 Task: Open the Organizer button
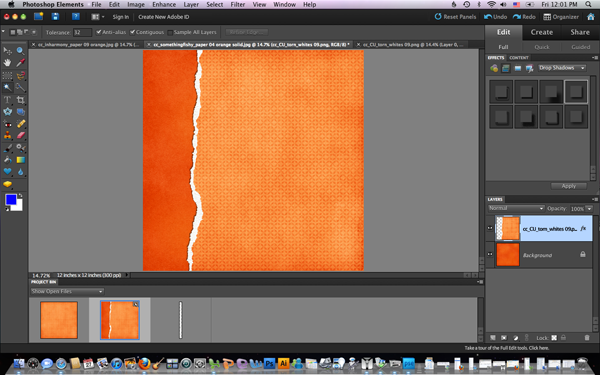click(561, 17)
